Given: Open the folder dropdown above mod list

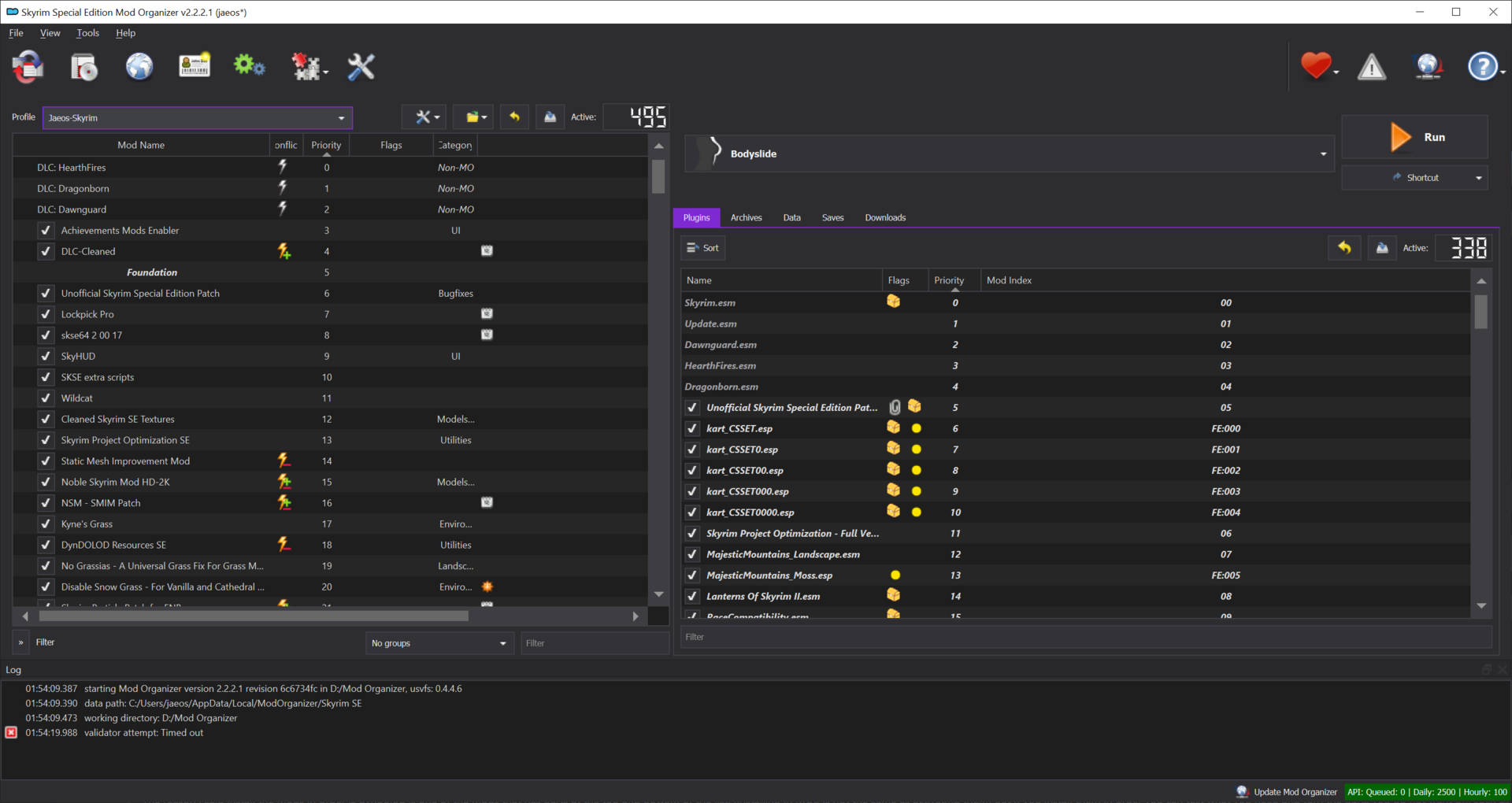Looking at the screenshot, I should tap(473, 117).
